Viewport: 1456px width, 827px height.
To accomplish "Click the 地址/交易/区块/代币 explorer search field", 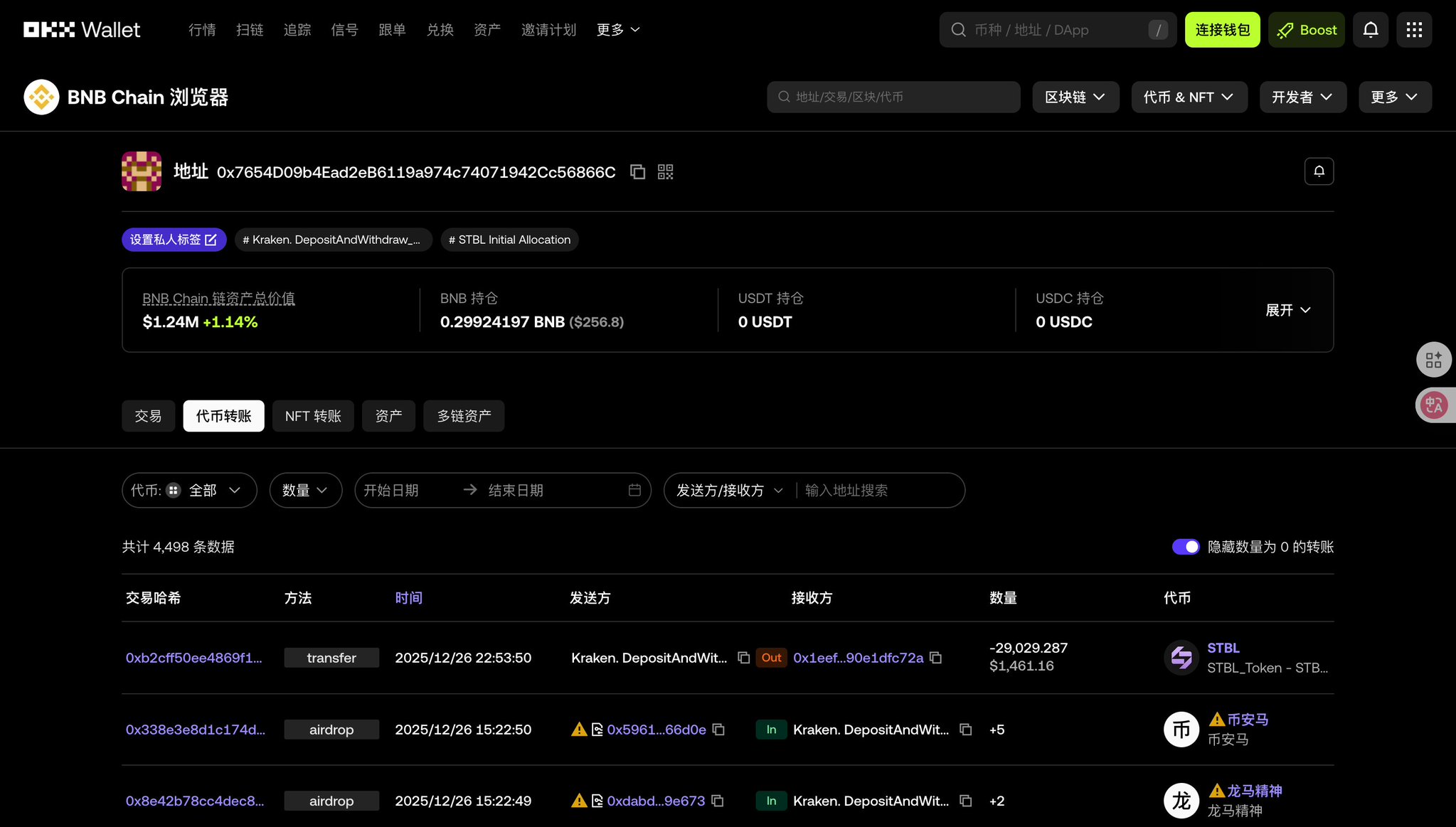I will click(893, 97).
